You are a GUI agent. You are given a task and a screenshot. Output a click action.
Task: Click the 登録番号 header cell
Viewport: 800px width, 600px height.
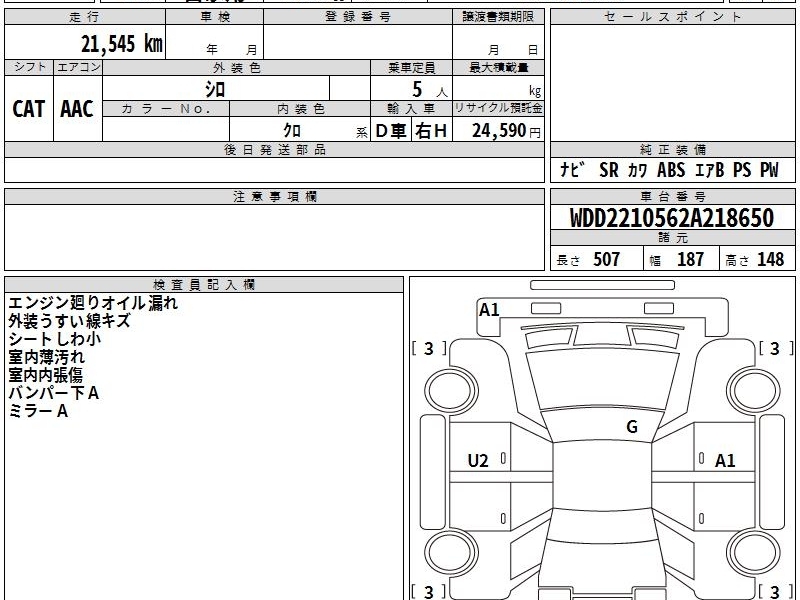tap(358, 17)
